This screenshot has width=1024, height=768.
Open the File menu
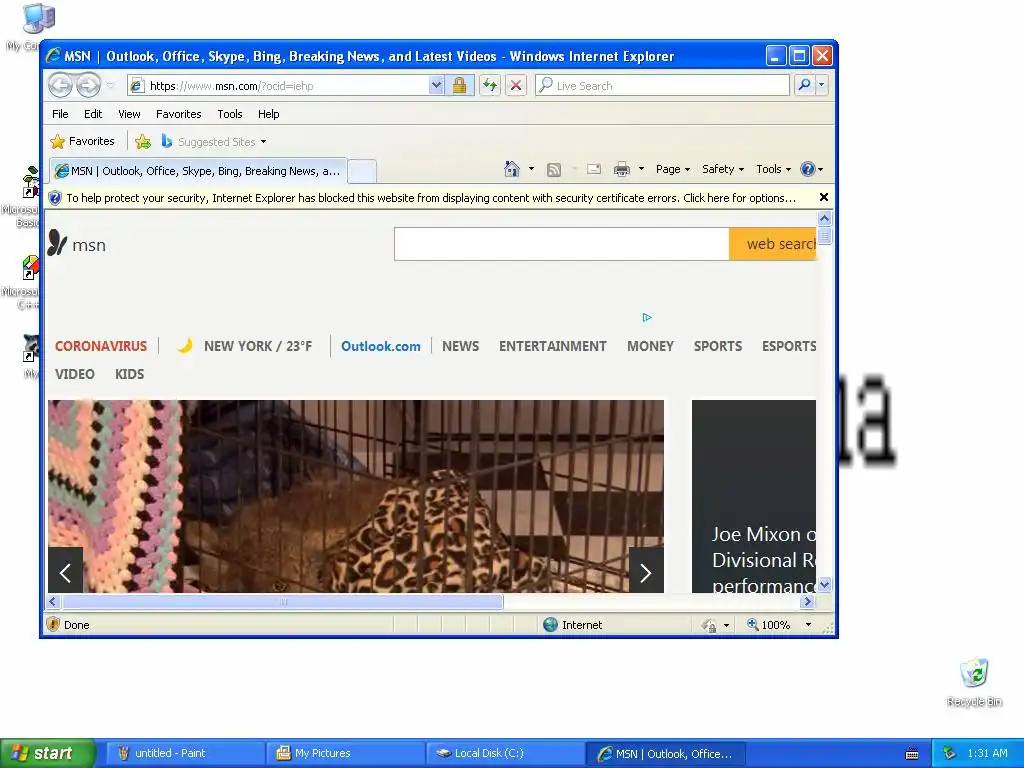(x=60, y=114)
